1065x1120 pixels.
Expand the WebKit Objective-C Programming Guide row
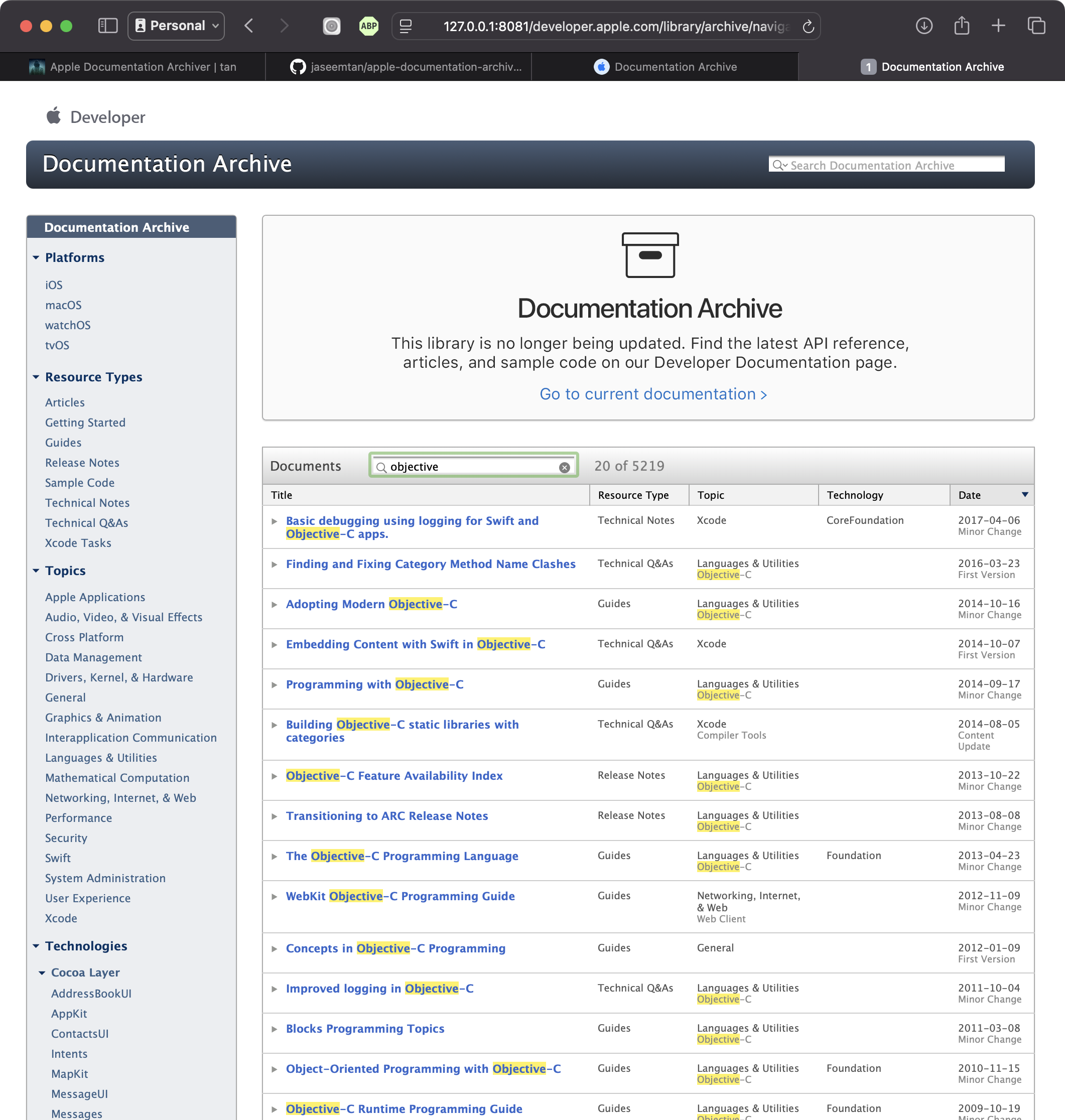click(274, 897)
